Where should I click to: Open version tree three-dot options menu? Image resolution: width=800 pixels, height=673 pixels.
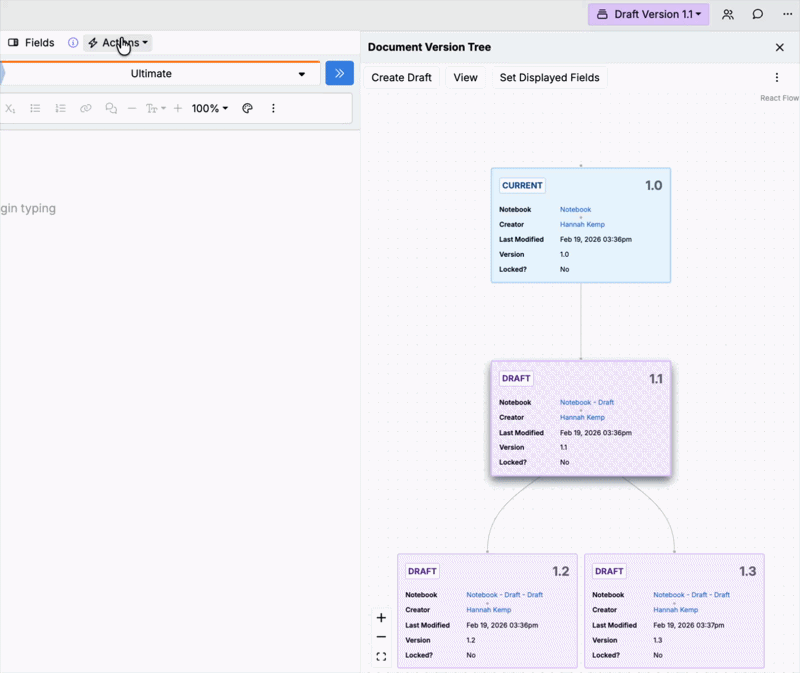777,78
